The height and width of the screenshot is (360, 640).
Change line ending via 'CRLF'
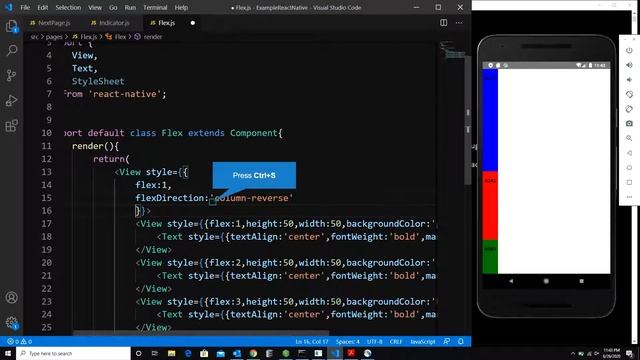[396, 342]
